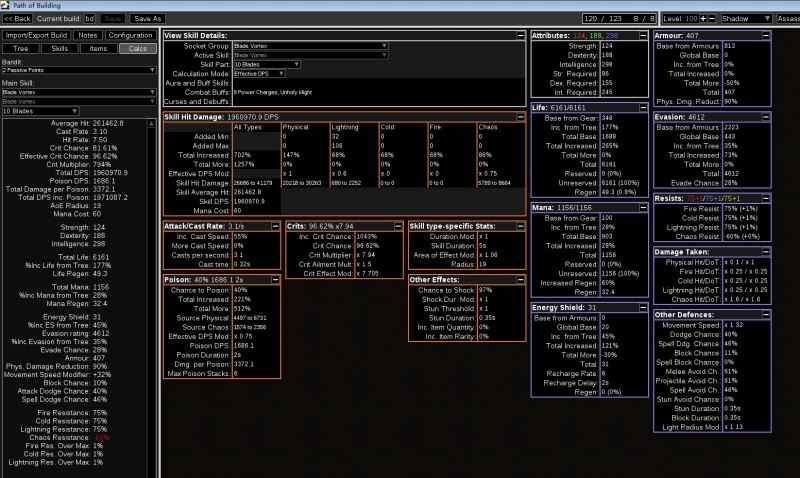Click the Lightning damage column header
The image size is (800, 478).
(x=345, y=127)
